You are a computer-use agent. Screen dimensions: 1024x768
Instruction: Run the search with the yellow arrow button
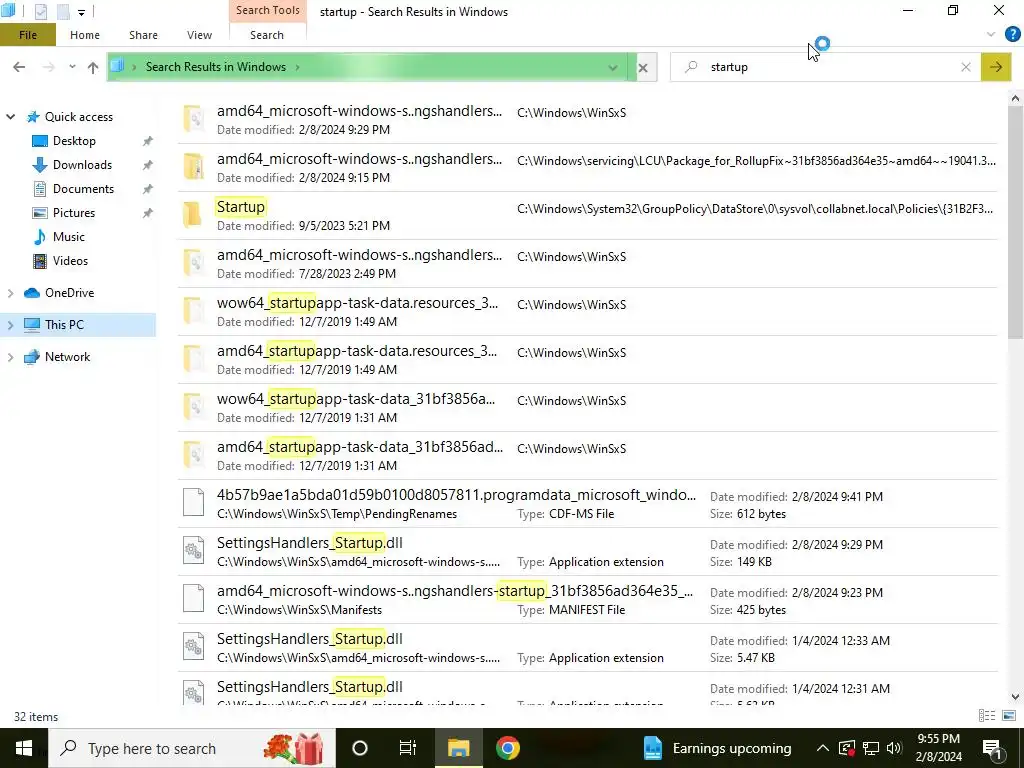(x=996, y=67)
